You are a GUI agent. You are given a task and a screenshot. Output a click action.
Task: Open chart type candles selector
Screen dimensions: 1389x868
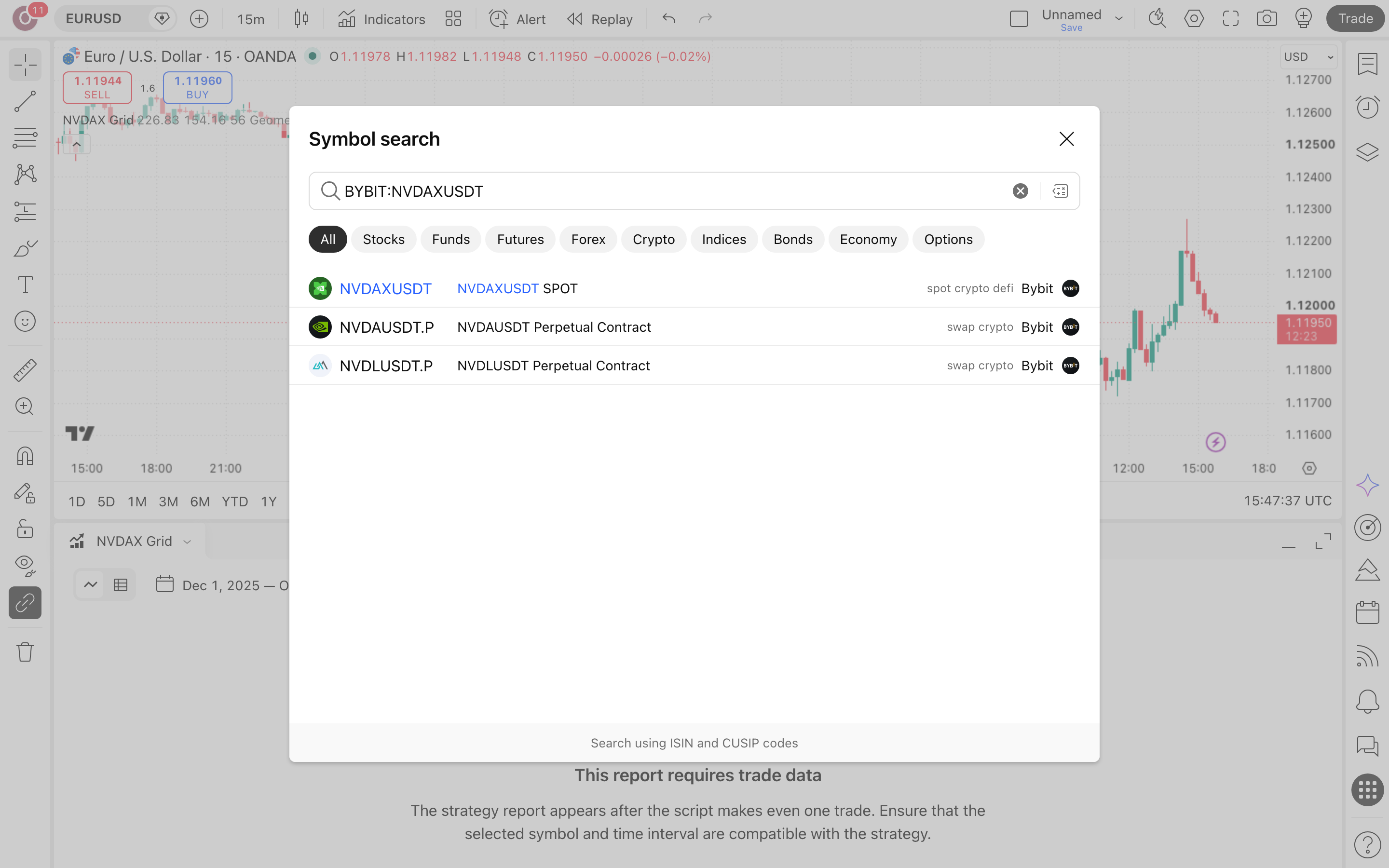(x=301, y=19)
